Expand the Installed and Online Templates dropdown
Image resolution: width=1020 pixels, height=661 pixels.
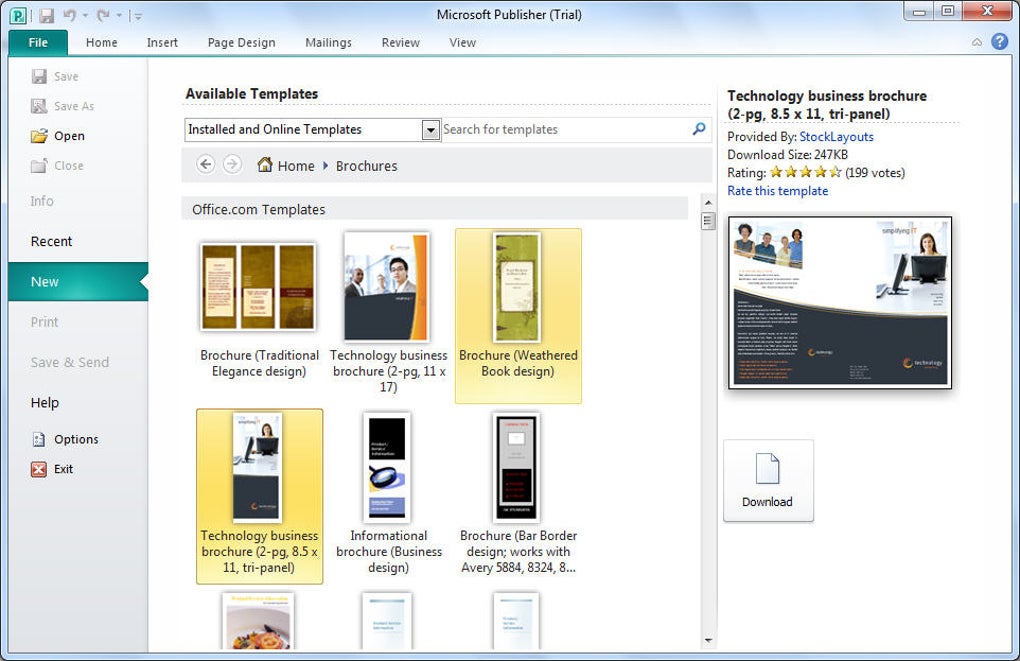pyautogui.click(x=430, y=130)
